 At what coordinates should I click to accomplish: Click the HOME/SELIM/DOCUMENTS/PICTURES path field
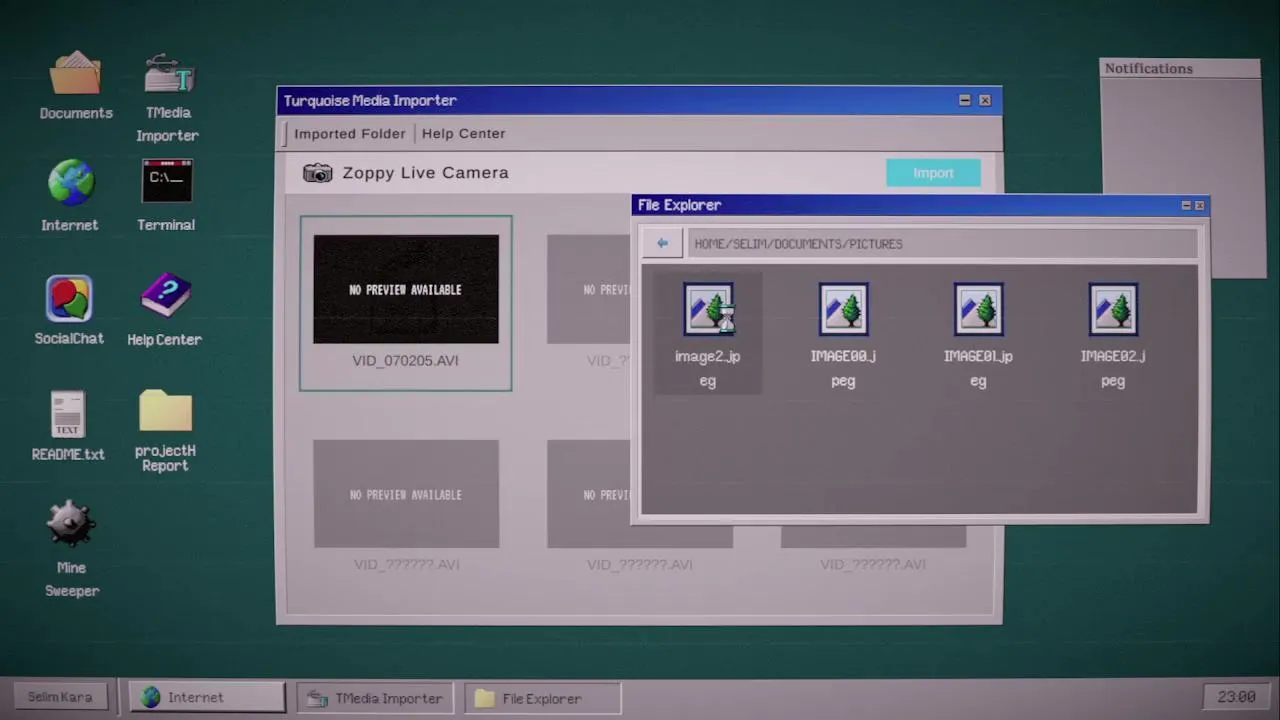(942, 243)
